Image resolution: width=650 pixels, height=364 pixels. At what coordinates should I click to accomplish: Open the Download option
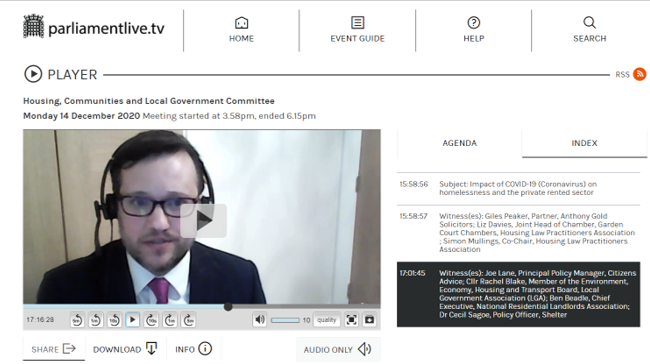click(125, 349)
